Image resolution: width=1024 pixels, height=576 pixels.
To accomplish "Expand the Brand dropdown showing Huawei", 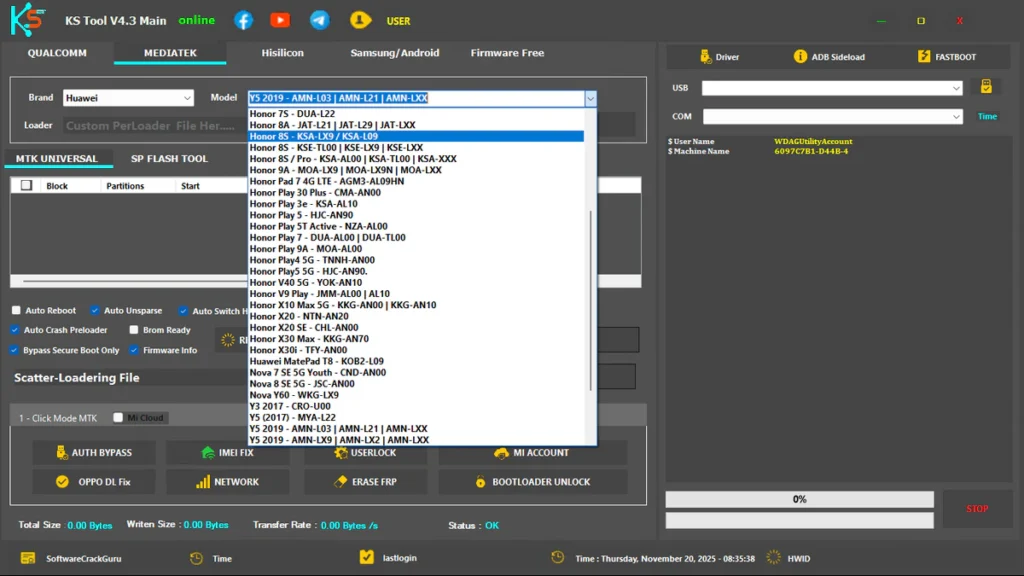I will pyautogui.click(x=127, y=98).
